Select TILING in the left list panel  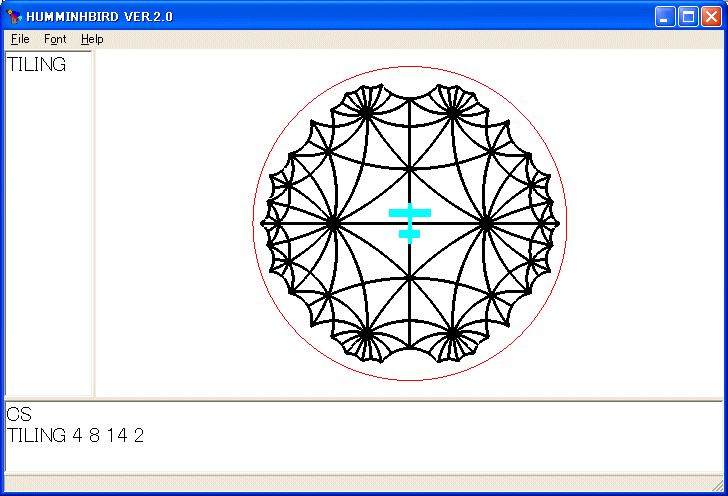click(37, 65)
